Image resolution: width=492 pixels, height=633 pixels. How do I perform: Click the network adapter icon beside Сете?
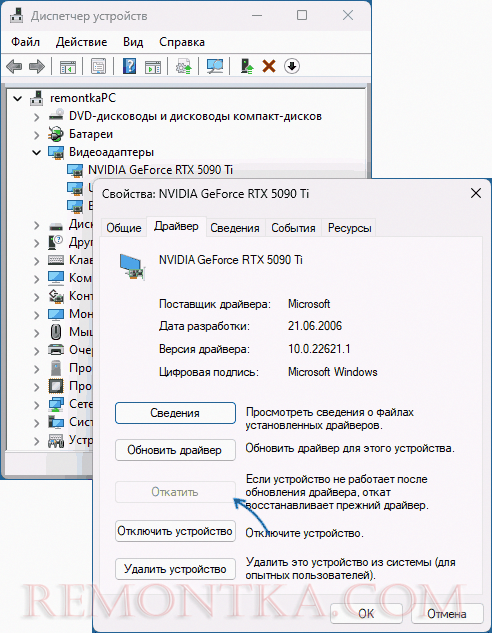[x=56, y=404]
